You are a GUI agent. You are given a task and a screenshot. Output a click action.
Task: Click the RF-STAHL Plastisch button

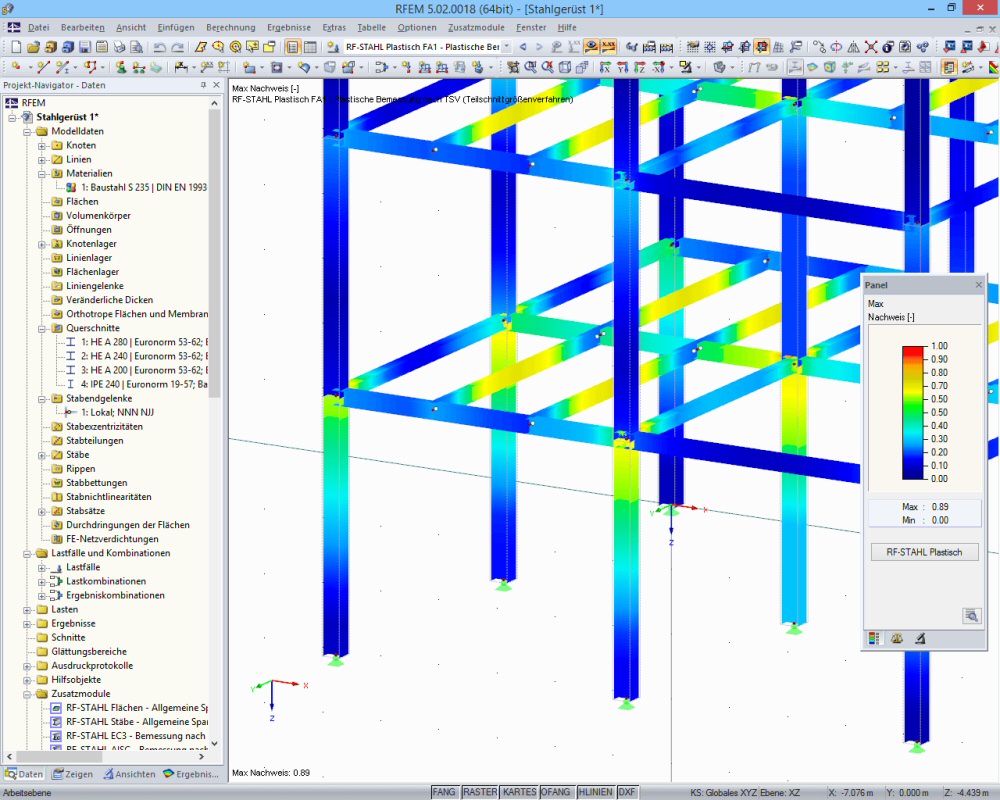pos(924,552)
